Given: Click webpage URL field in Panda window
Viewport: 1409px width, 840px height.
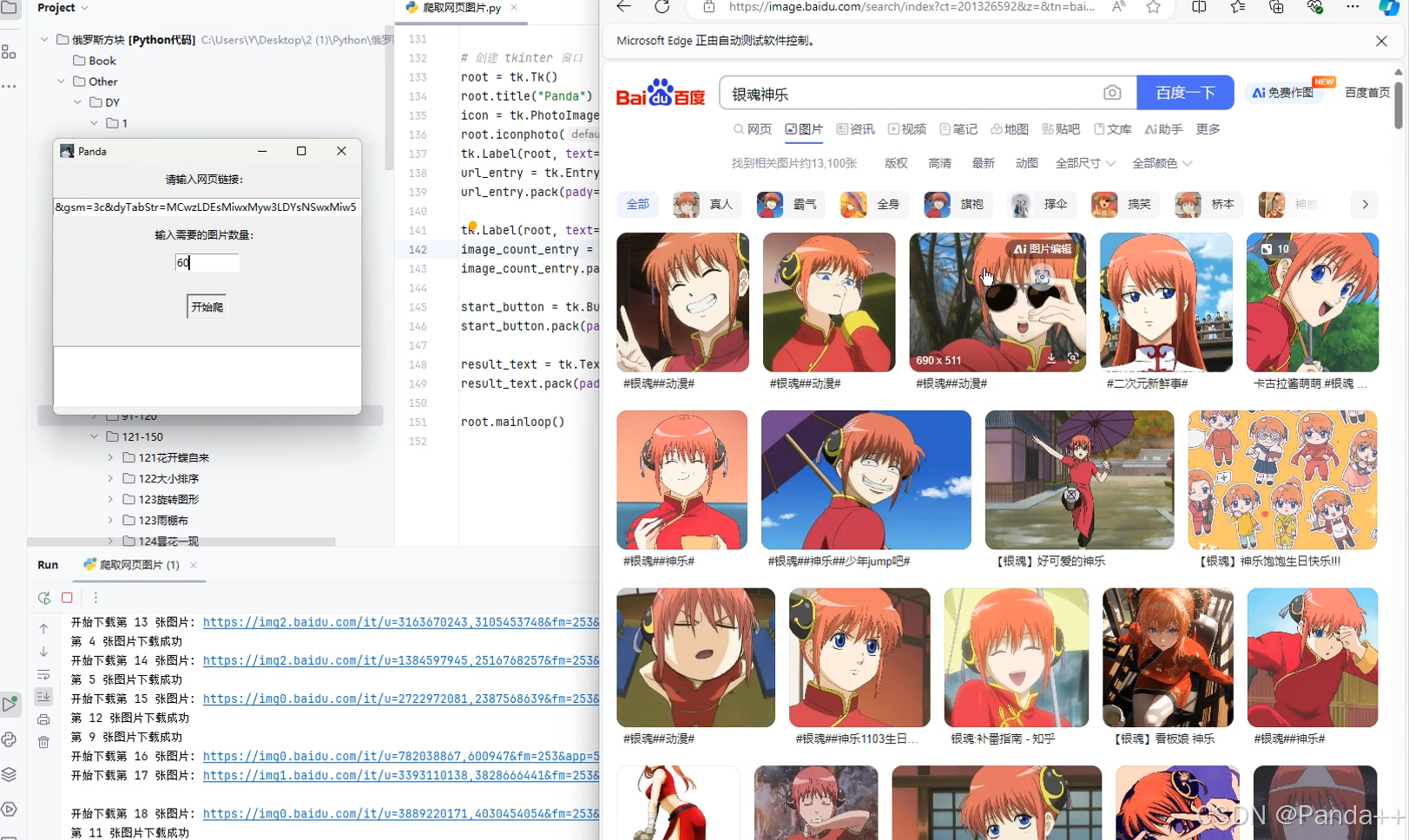Looking at the screenshot, I should pyautogui.click(x=207, y=207).
